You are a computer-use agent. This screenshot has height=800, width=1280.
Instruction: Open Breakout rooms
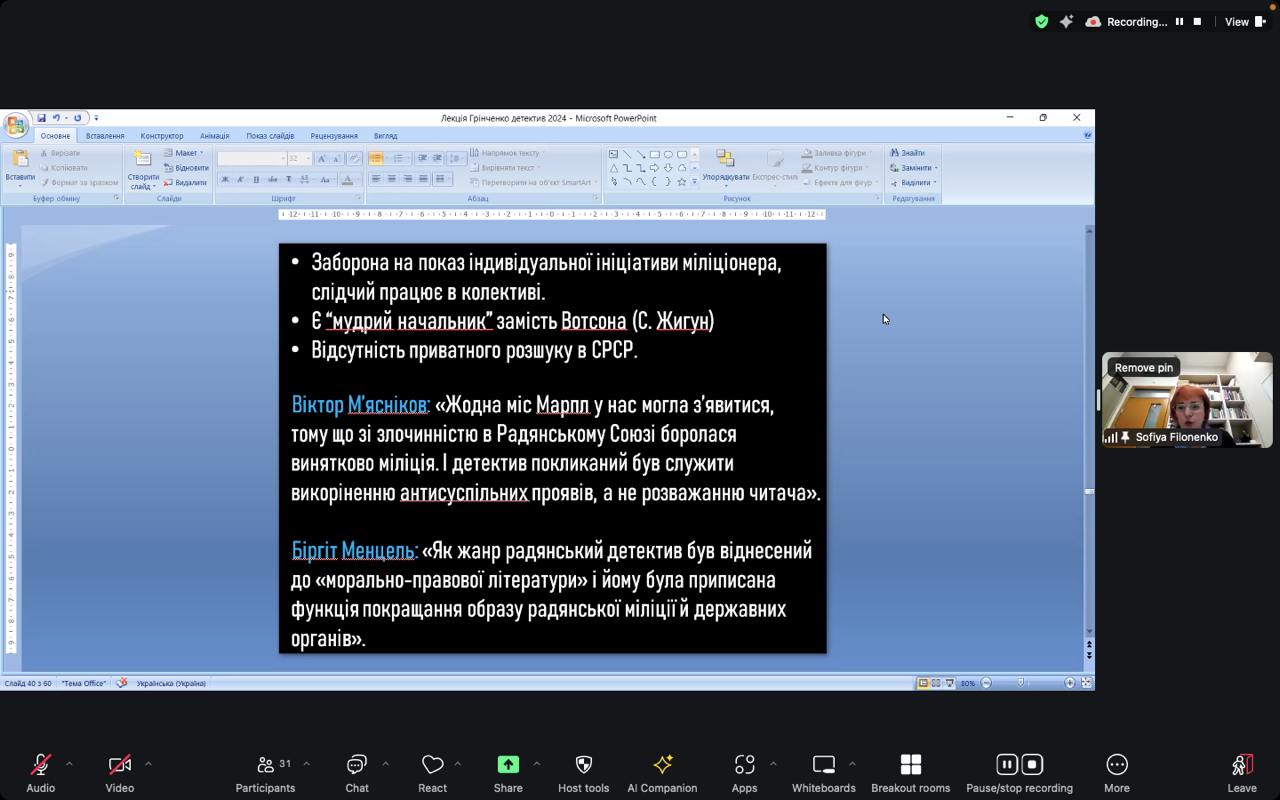point(910,765)
